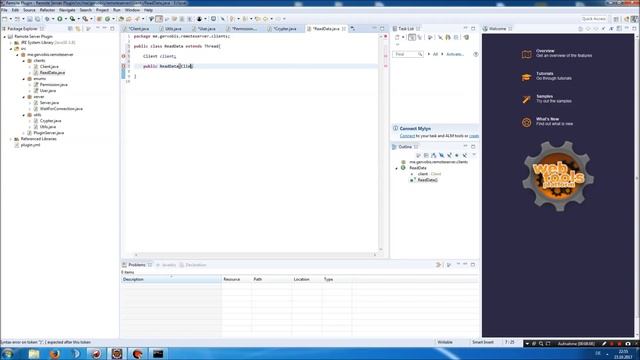
Task: Switch to the Problems tab
Action: pyautogui.click(x=137, y=265)
